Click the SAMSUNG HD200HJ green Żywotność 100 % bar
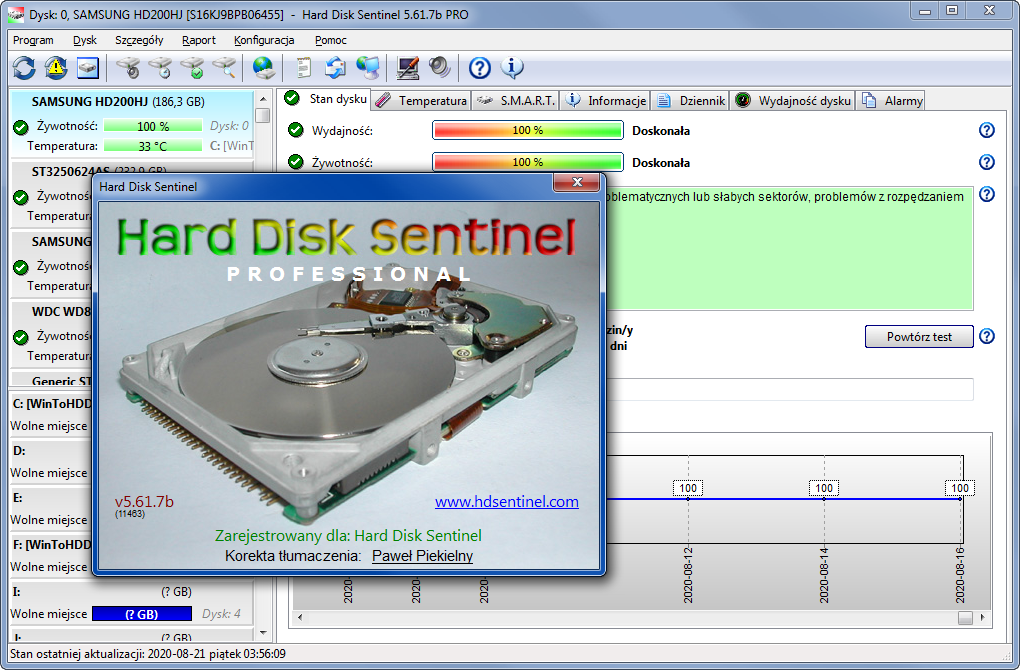1020x670 pixels. coord(153,126)
